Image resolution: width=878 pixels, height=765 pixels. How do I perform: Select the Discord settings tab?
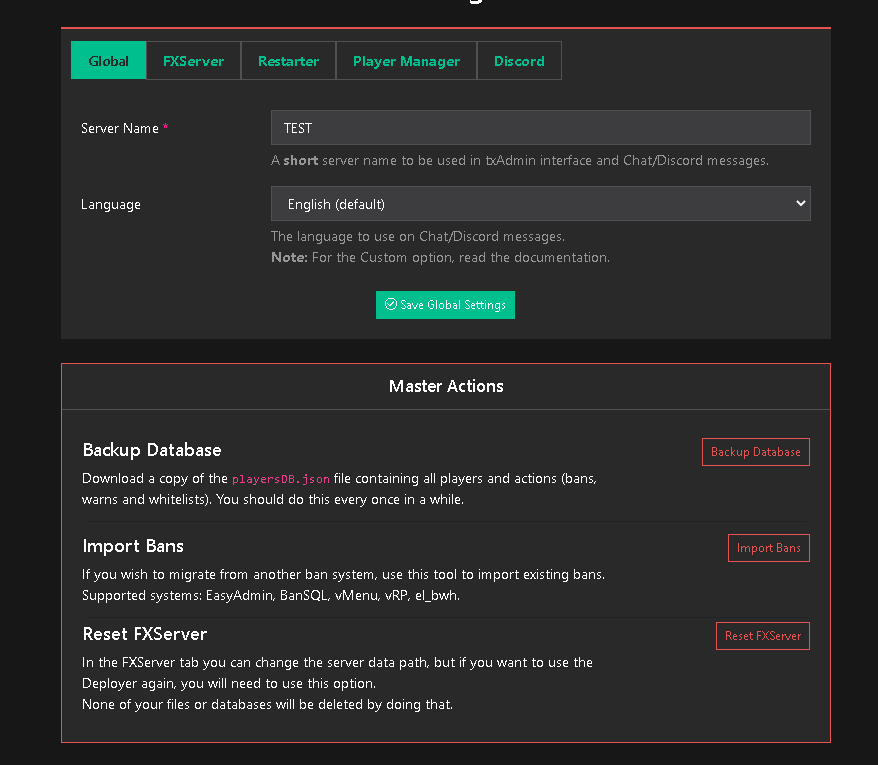tap(519, 61)
